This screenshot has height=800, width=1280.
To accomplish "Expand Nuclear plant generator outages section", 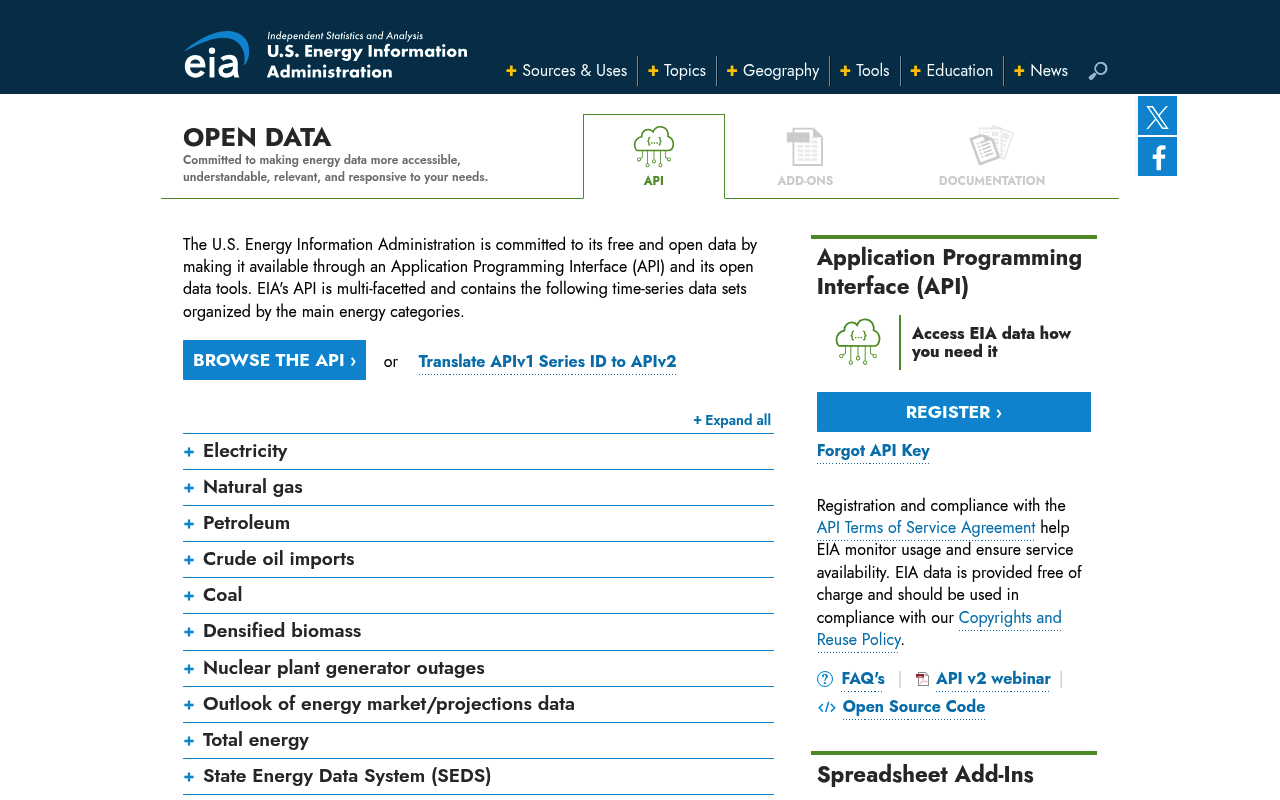I will (x=478, y=668).
